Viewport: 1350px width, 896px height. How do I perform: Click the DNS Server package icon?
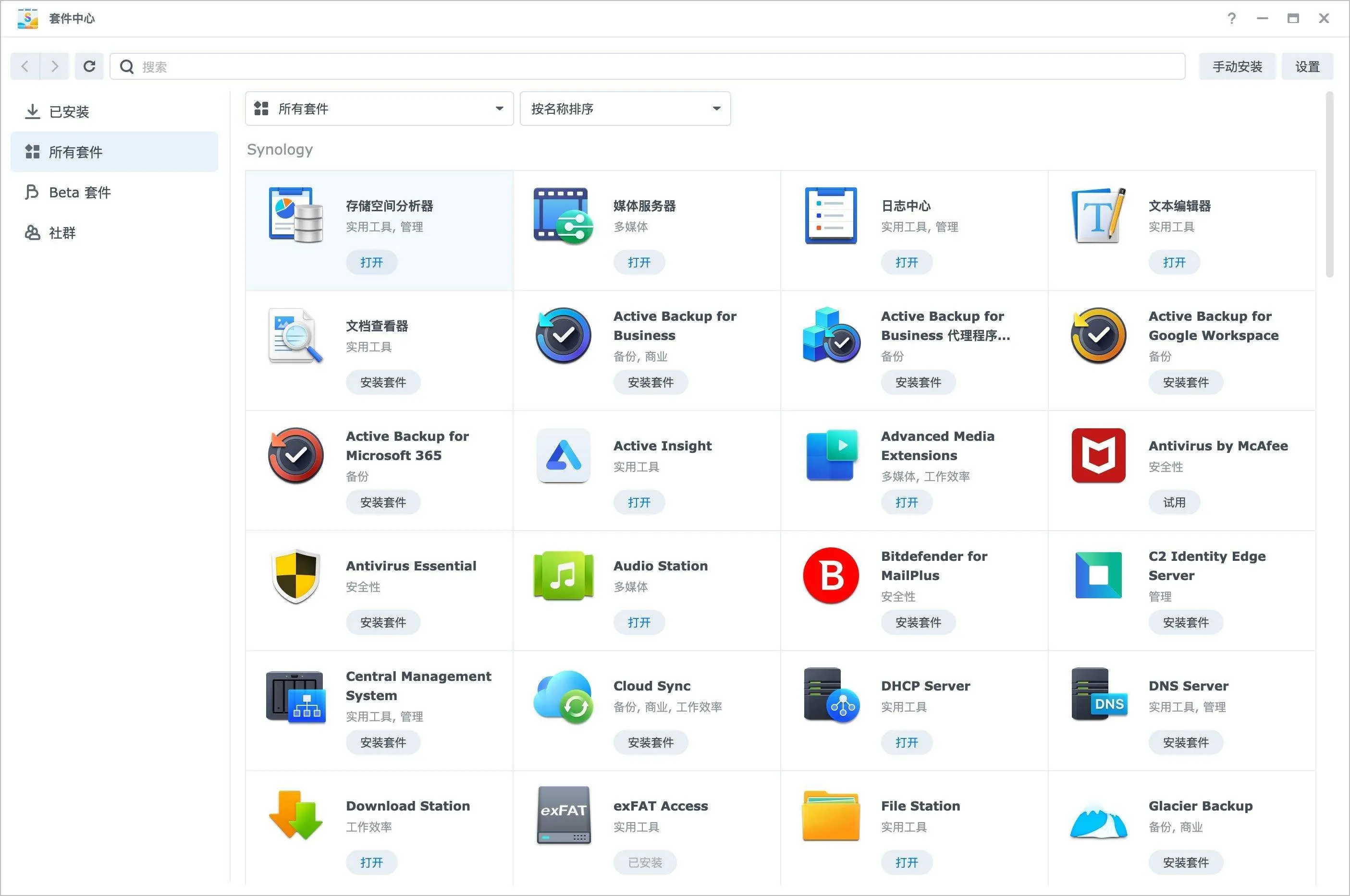[x=1098, y=695]
